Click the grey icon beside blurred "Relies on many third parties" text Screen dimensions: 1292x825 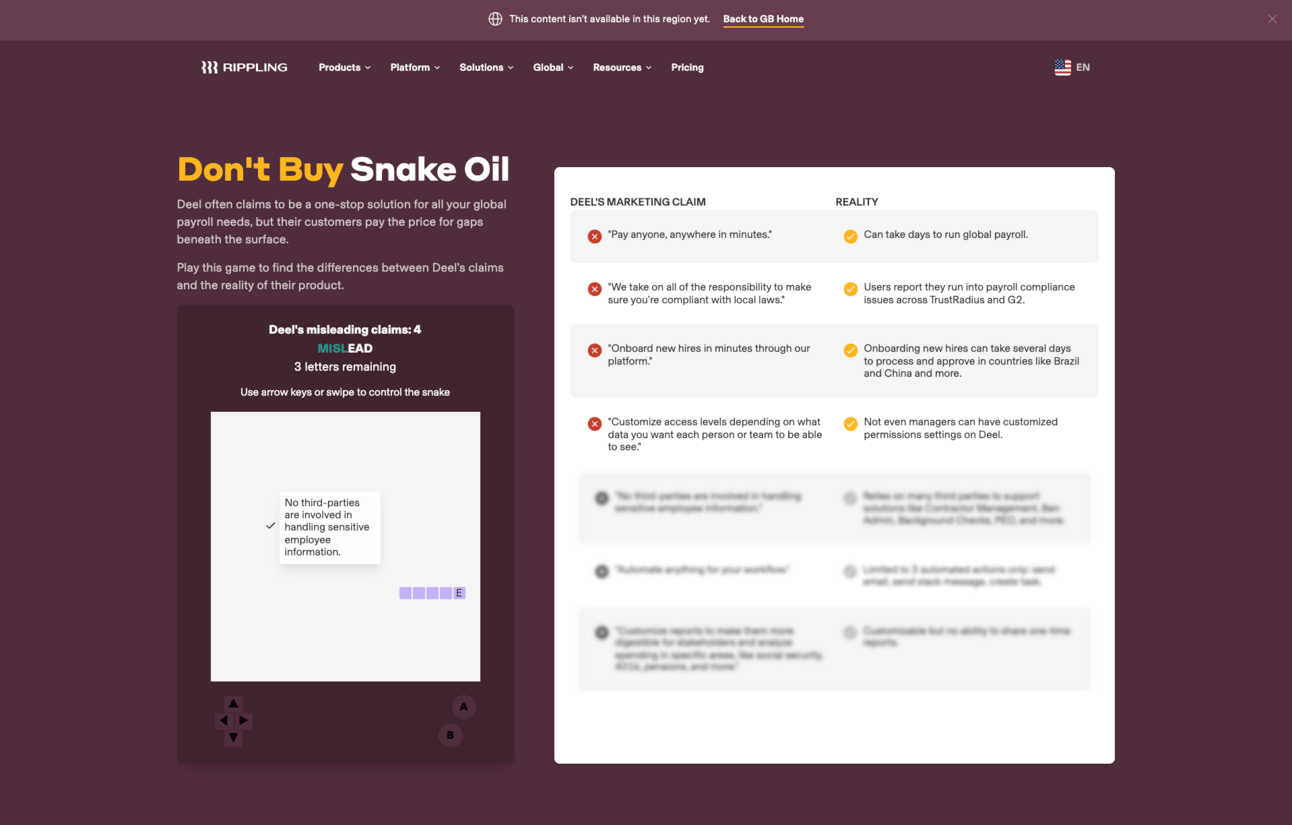click(850, 498)
